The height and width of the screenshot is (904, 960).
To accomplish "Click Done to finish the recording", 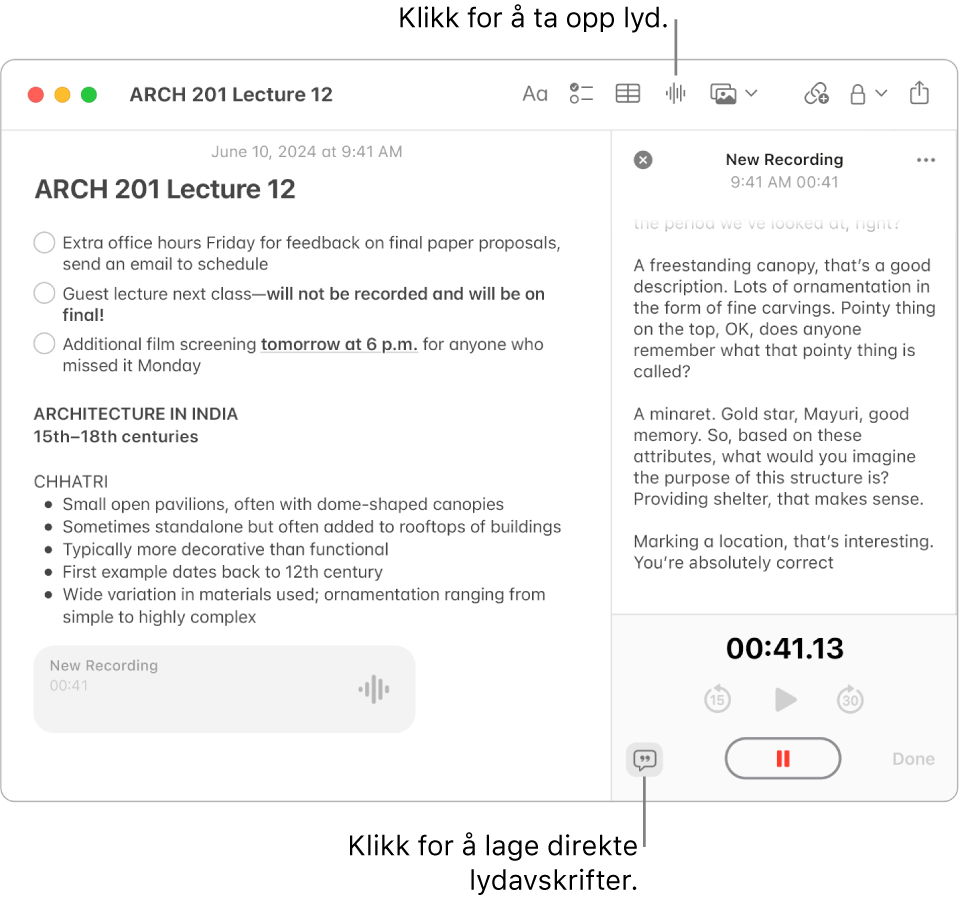I will (913, 759).
